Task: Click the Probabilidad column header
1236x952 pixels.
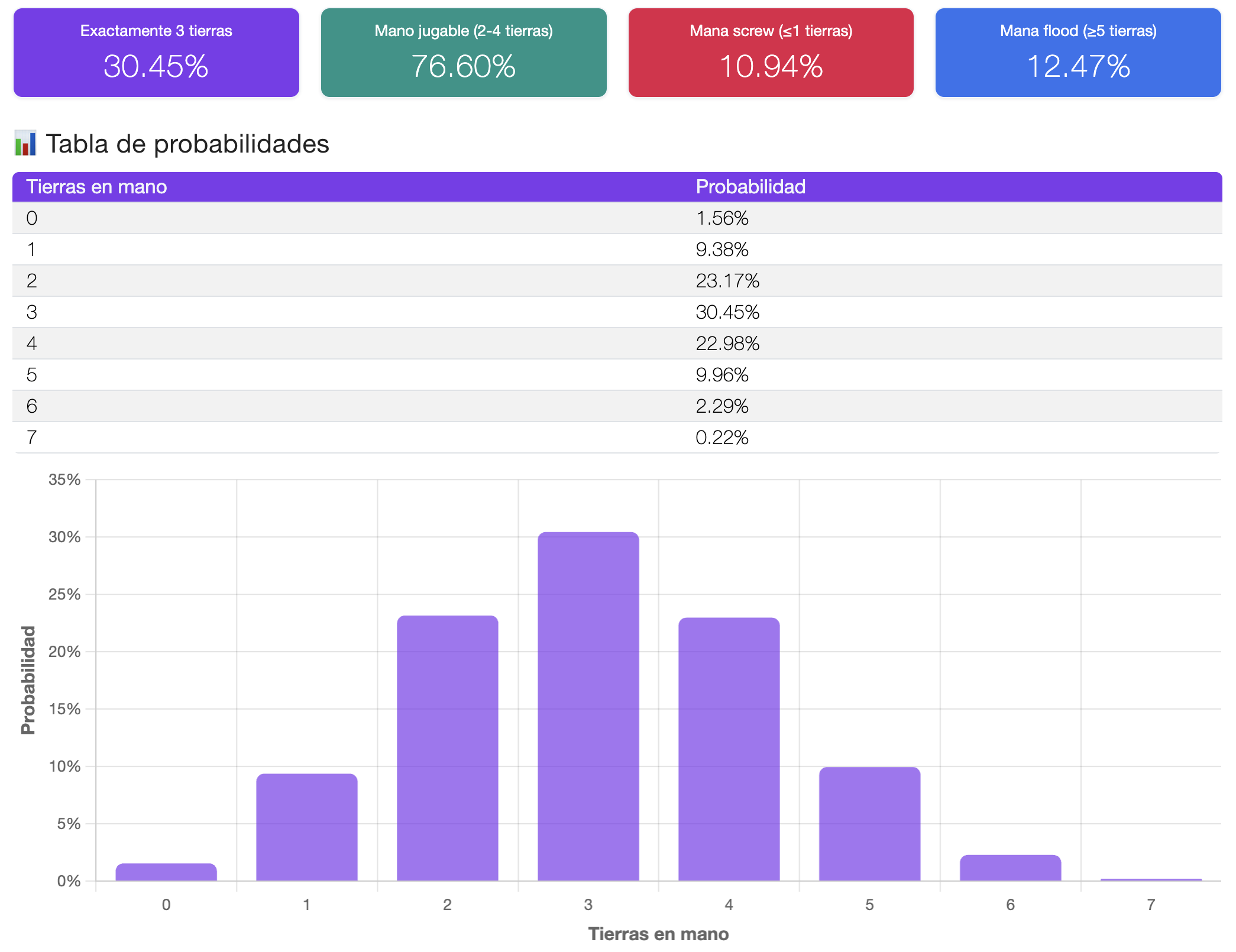Action: pos(750,187)
